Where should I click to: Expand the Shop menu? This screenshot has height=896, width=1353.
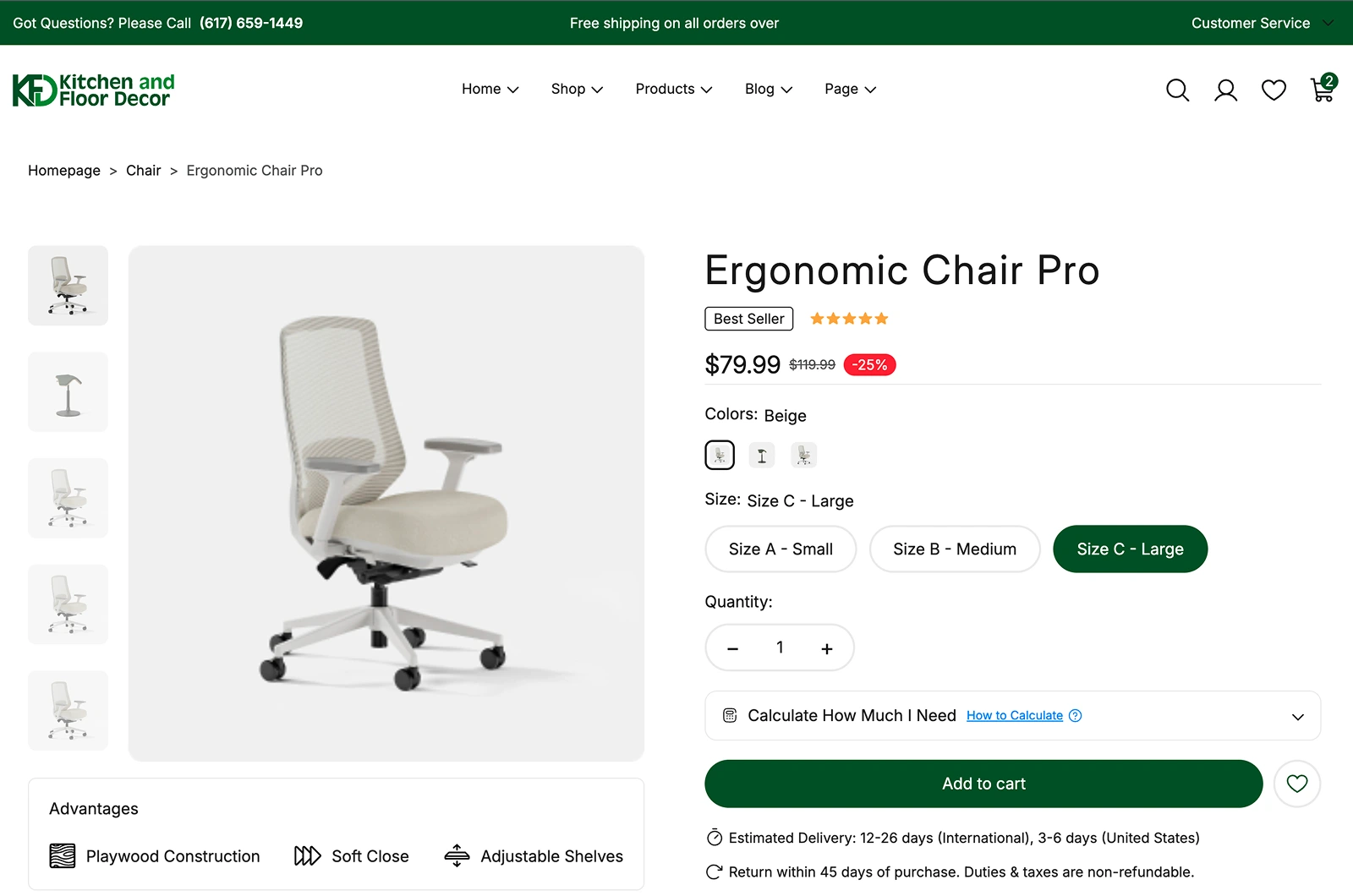tap(577, 89)
